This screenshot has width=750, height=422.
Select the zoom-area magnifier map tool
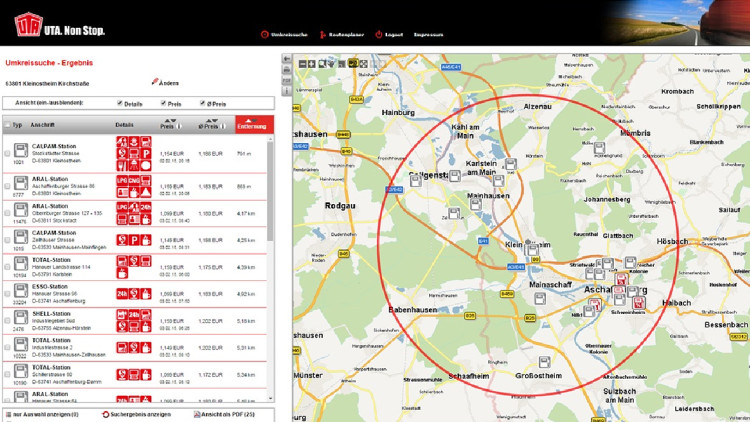pyautogui.click(x=322, y=64)
